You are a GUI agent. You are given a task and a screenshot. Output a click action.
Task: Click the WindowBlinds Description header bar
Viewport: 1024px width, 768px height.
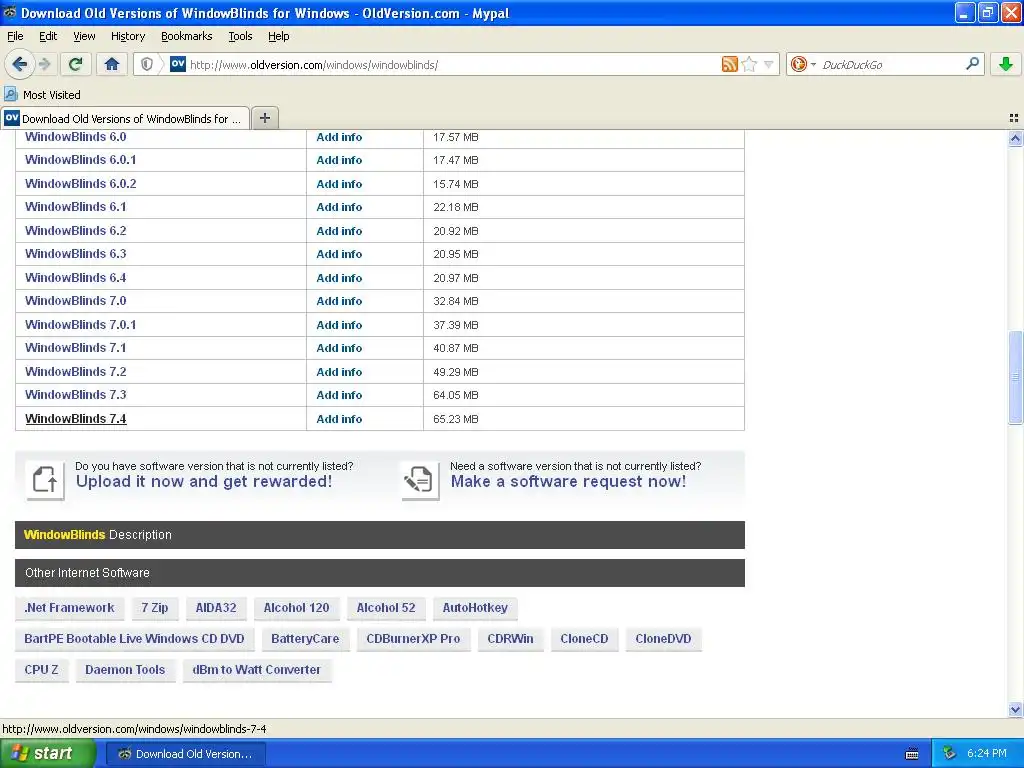[x=379, y=535]
